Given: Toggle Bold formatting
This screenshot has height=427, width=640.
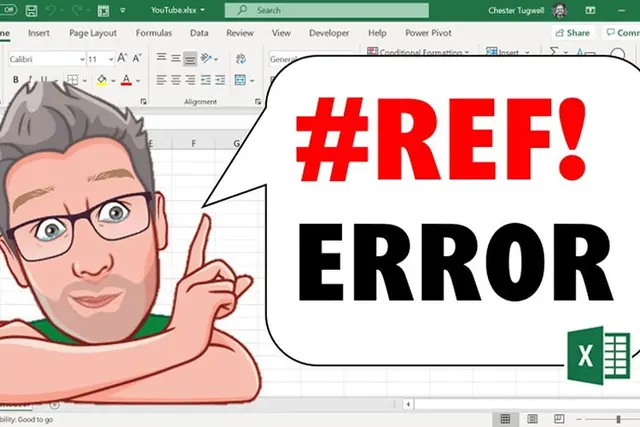Looking at the screenshot, I should point(16,80).
